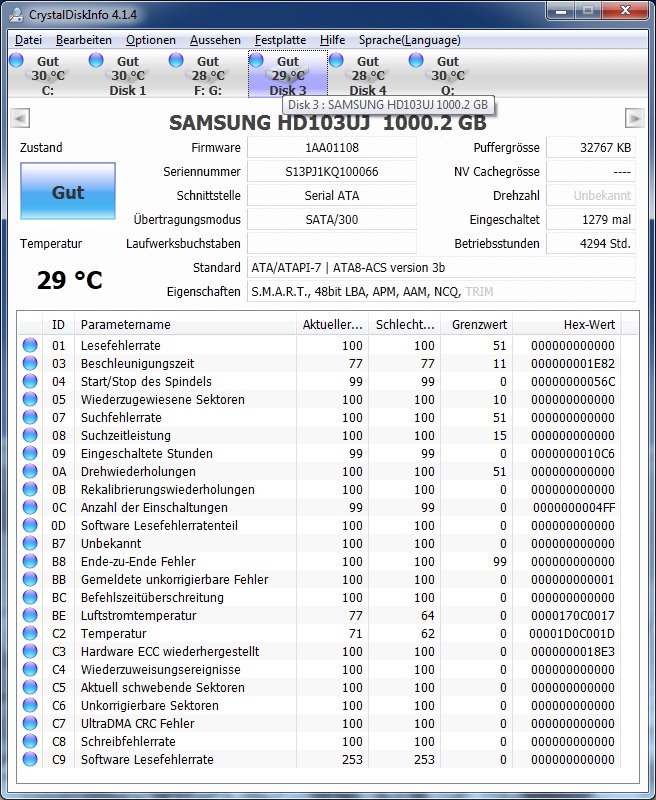This screenshot has height=800, width=656.
Task: Click the Eingeschaltet value 1279 mal
Action: pyautogui.click(x=591, y=220)
